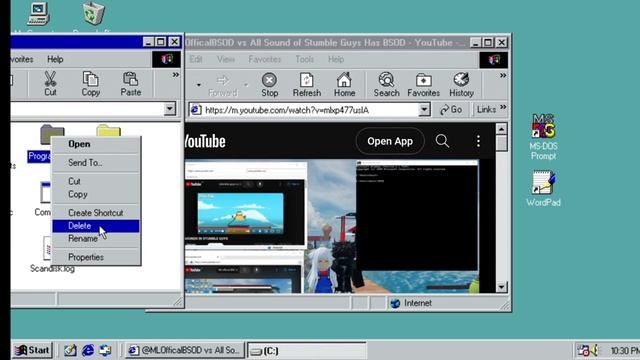This screenshot has width=640, height=360.
Task: Choose Copy in the context menu
Action: click(x=96, y=194)
